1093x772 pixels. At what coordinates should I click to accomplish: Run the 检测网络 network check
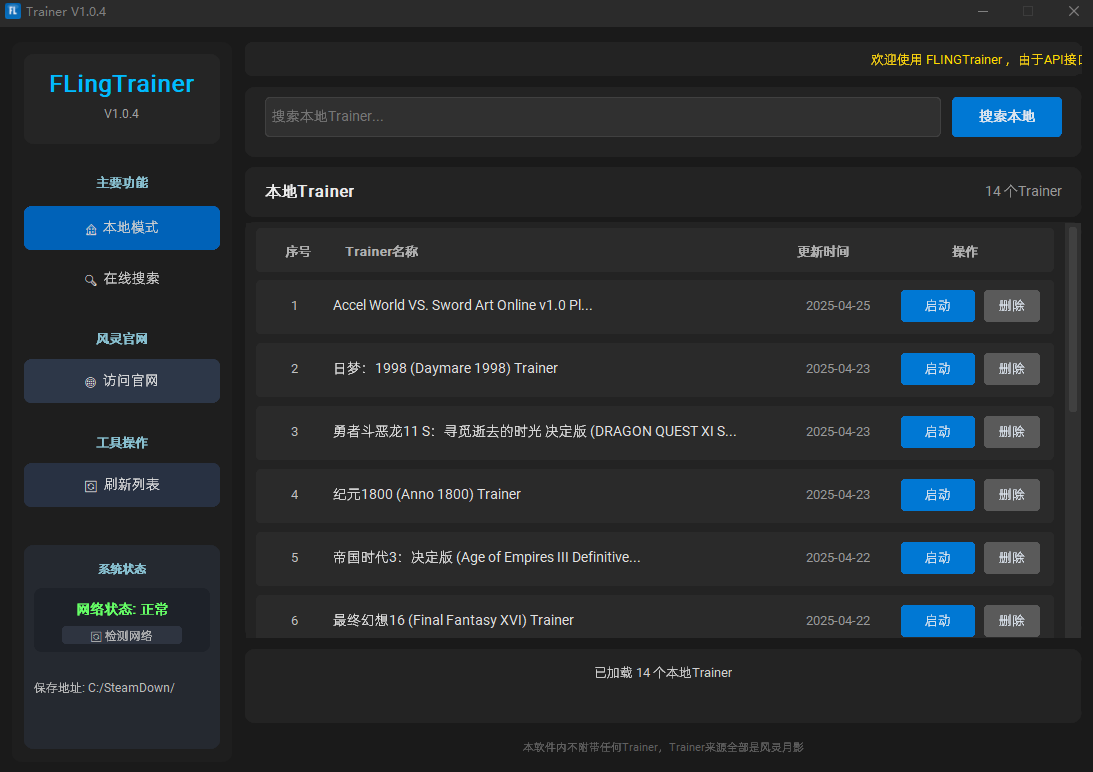click(122, 635)
